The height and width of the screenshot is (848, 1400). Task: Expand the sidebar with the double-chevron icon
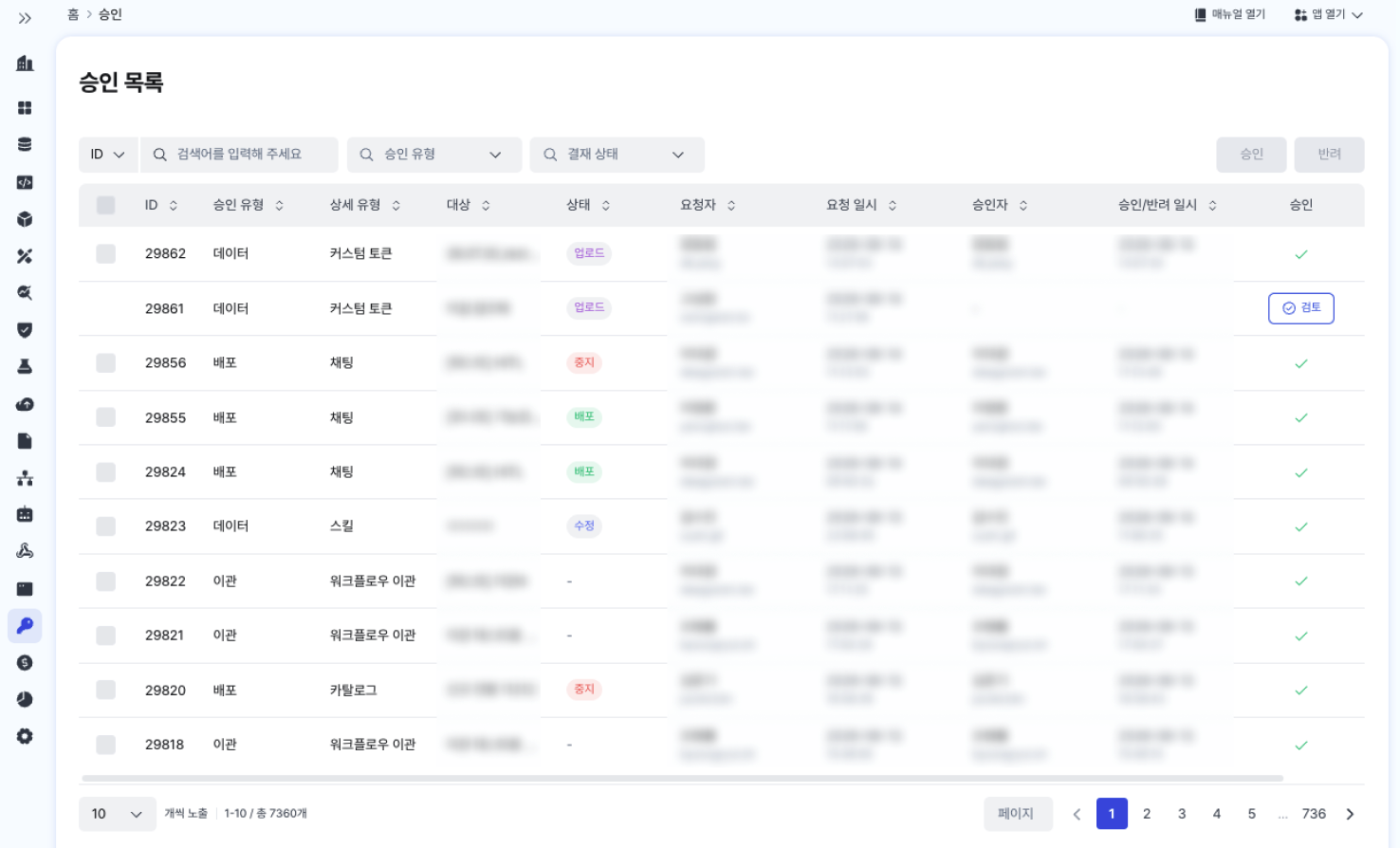[x=25, y=18]
